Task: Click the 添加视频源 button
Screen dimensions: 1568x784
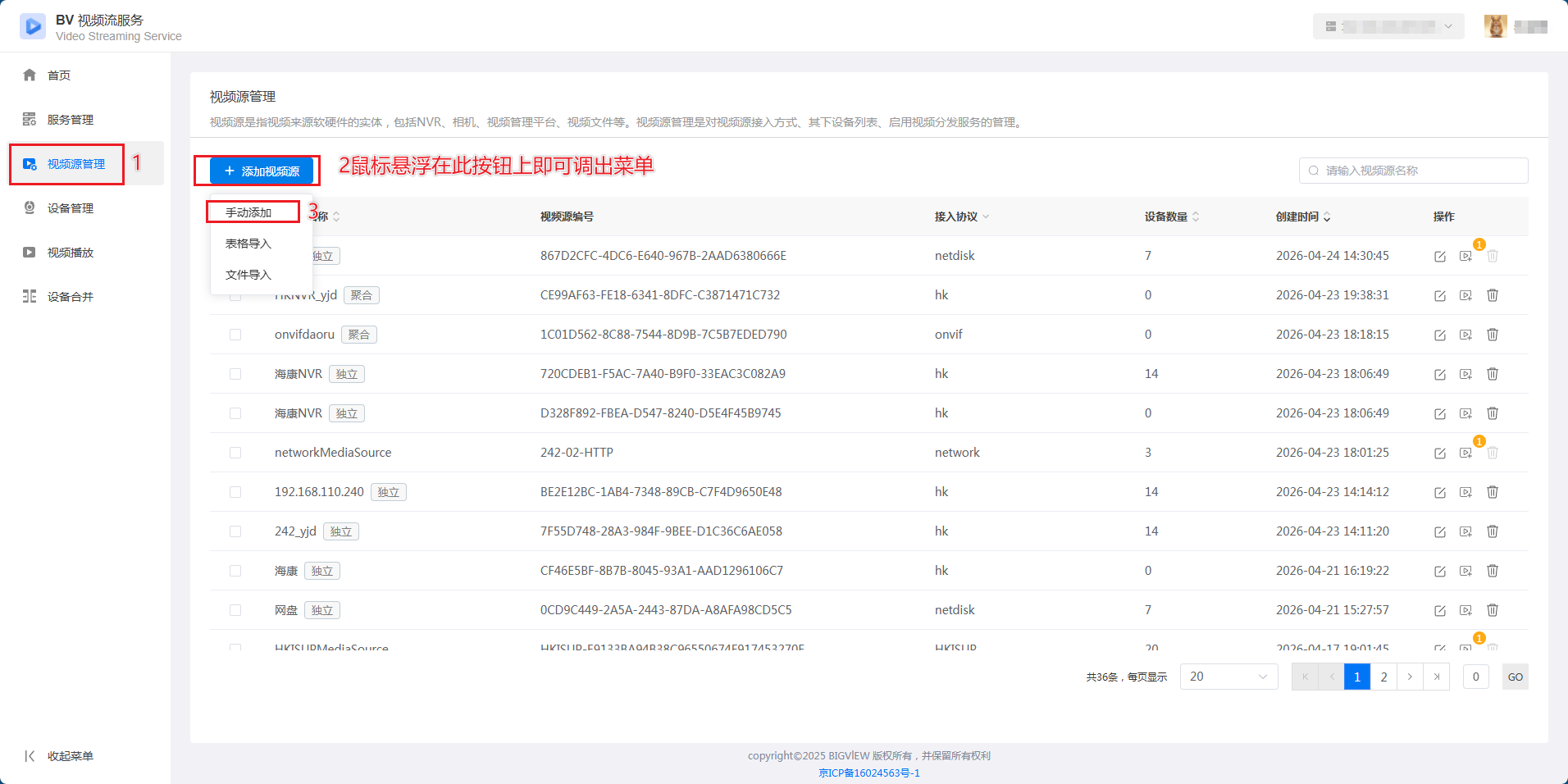Action: pos(262,171)
